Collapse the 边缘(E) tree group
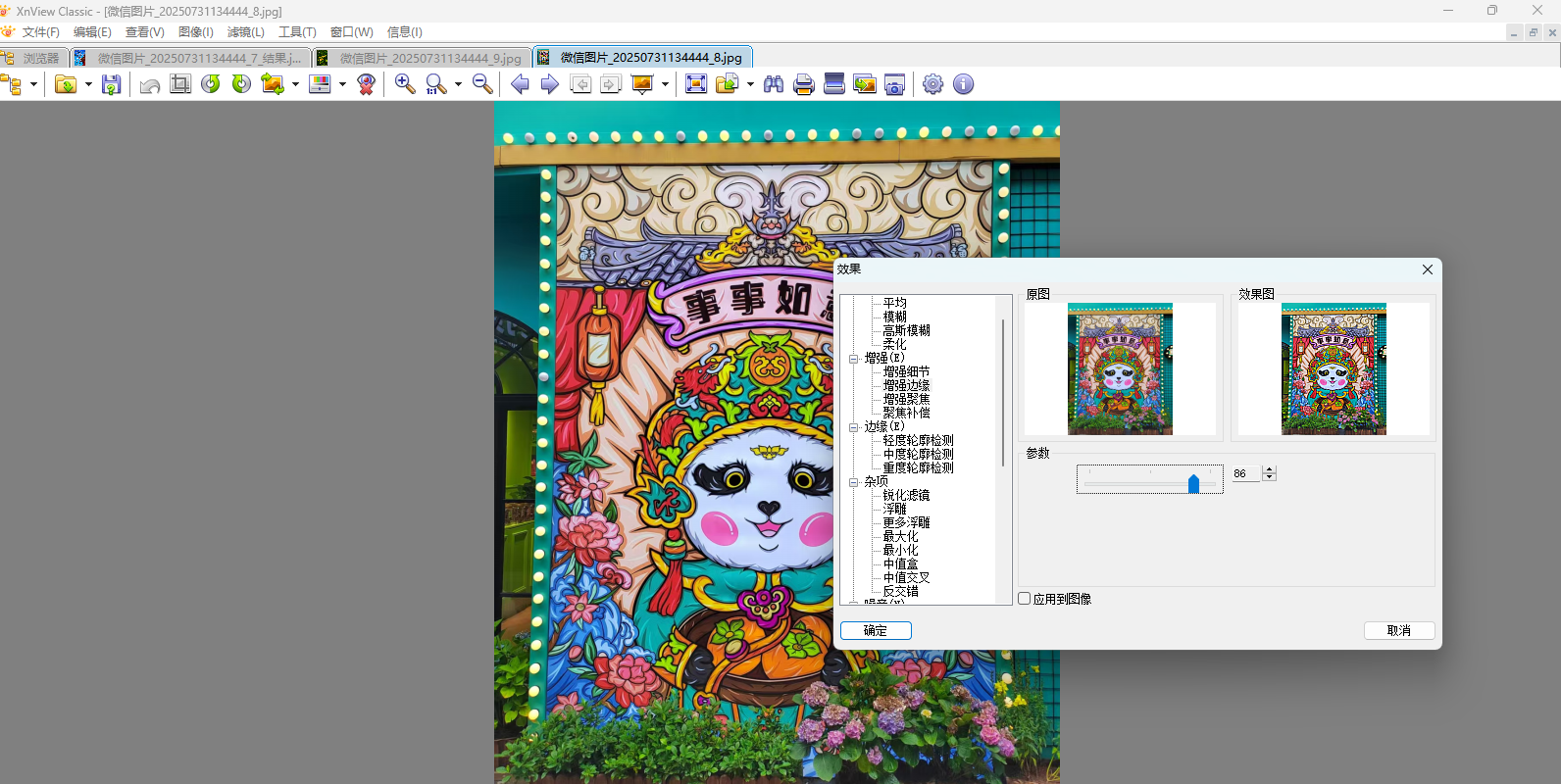 [854, 427]
